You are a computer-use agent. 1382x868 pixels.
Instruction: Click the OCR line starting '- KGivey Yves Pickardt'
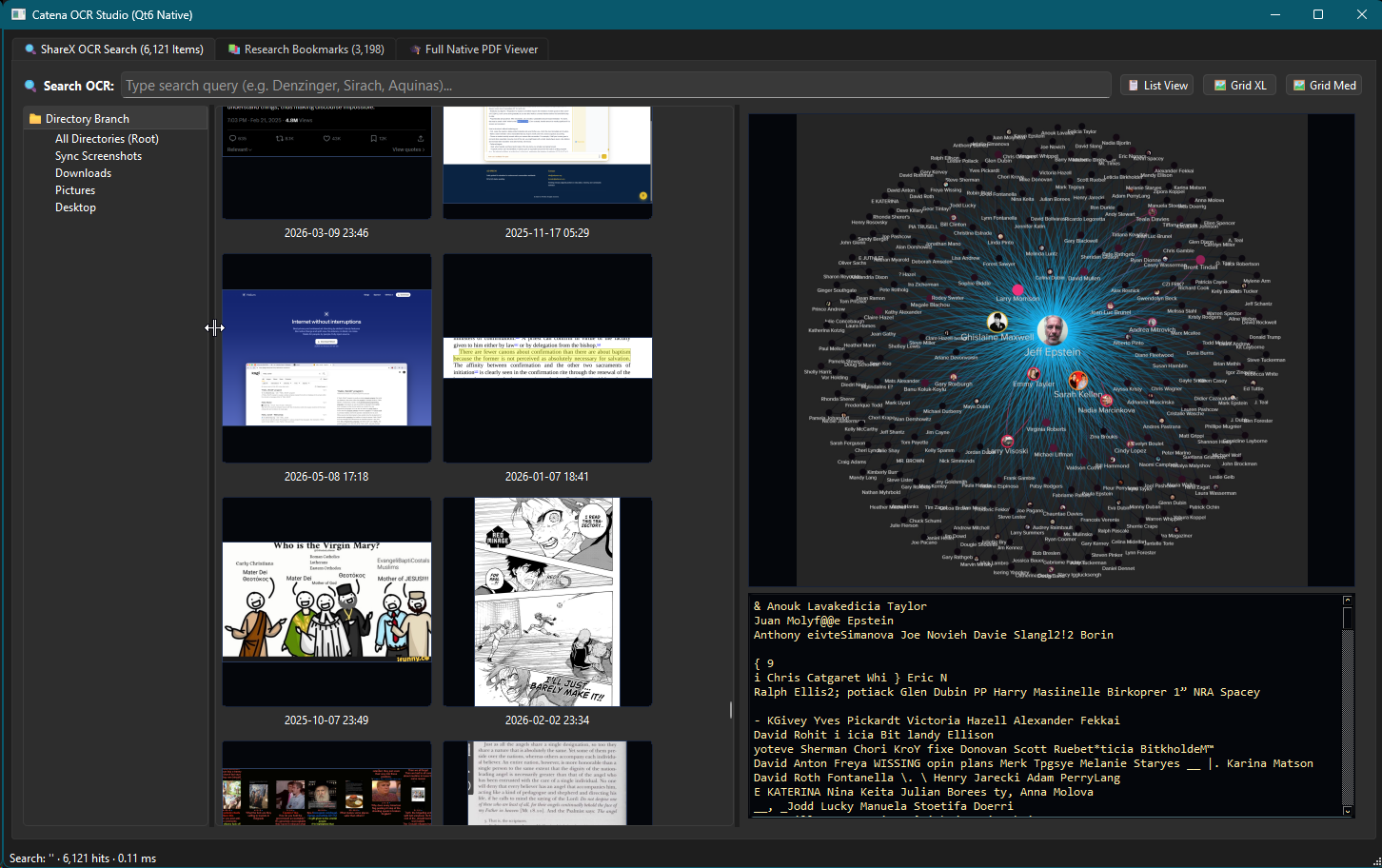[937, 720]
